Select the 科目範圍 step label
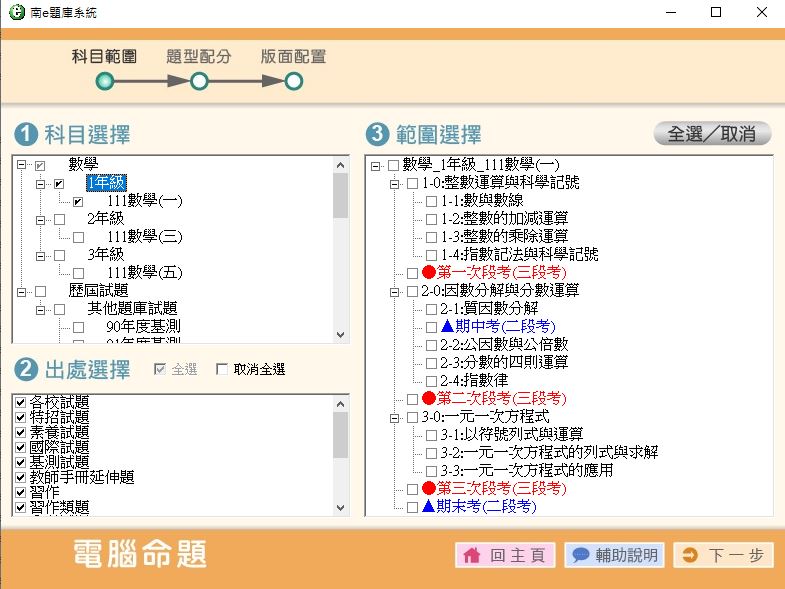Image resolution: width=785 pixels, height=589 pixels. 104,57
